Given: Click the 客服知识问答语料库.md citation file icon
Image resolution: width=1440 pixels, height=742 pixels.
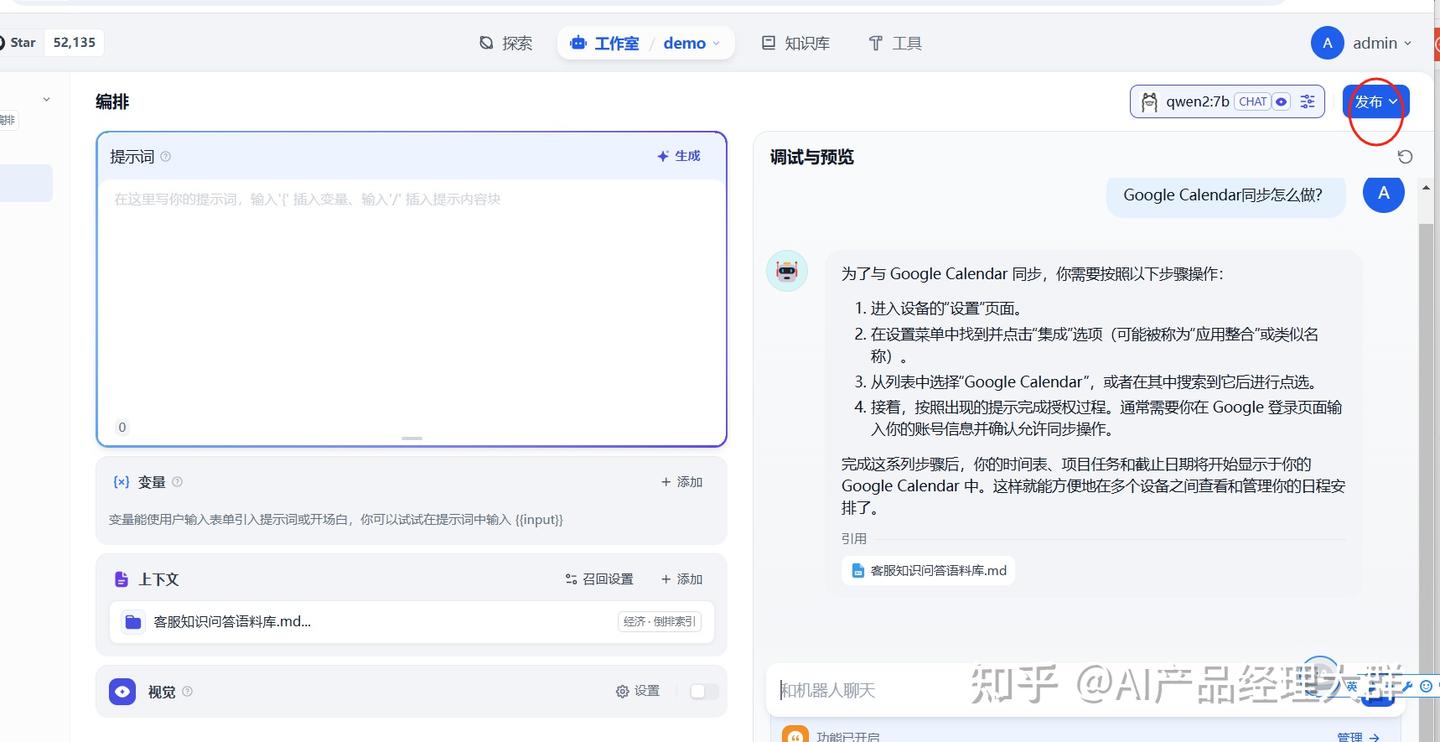Looking at the screenshot, I should coord(857,570).
